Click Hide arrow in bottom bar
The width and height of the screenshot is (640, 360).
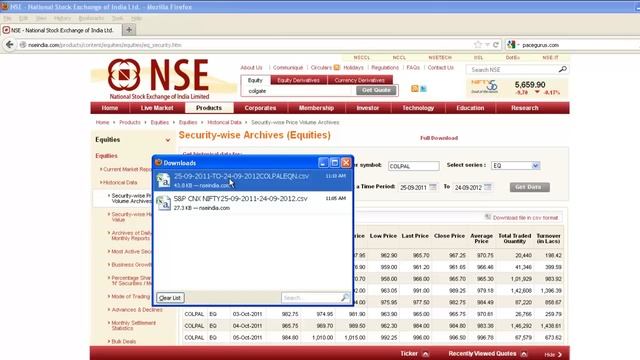[560, 354]
